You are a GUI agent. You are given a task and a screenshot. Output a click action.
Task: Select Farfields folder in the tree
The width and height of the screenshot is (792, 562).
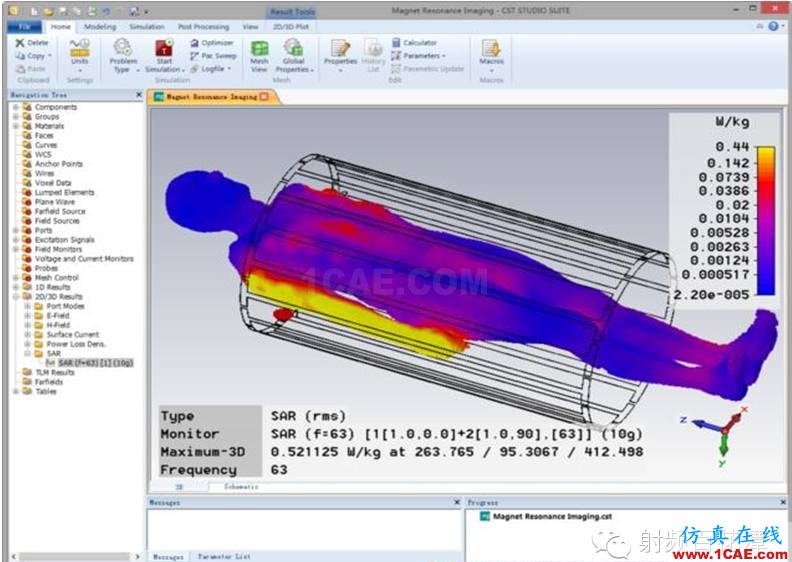point(43,382)
